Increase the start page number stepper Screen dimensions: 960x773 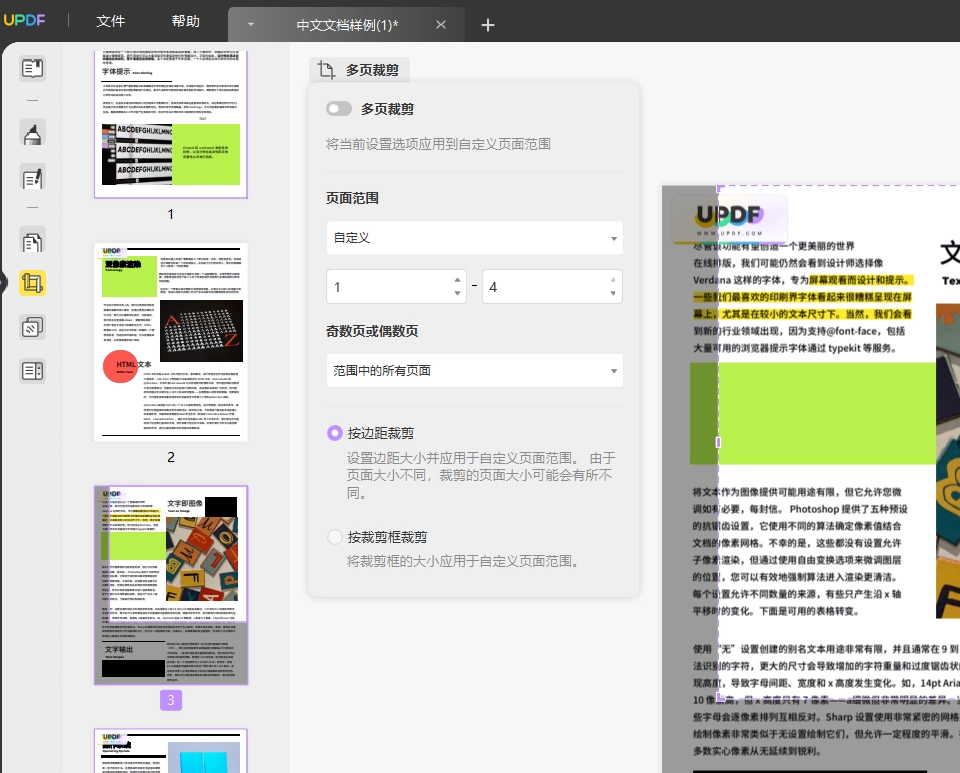[x=457, y=280]
